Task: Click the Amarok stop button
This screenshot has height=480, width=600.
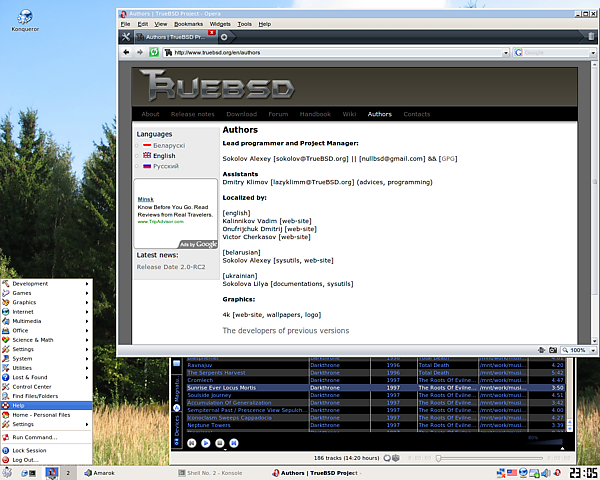Action: (219, 442)
